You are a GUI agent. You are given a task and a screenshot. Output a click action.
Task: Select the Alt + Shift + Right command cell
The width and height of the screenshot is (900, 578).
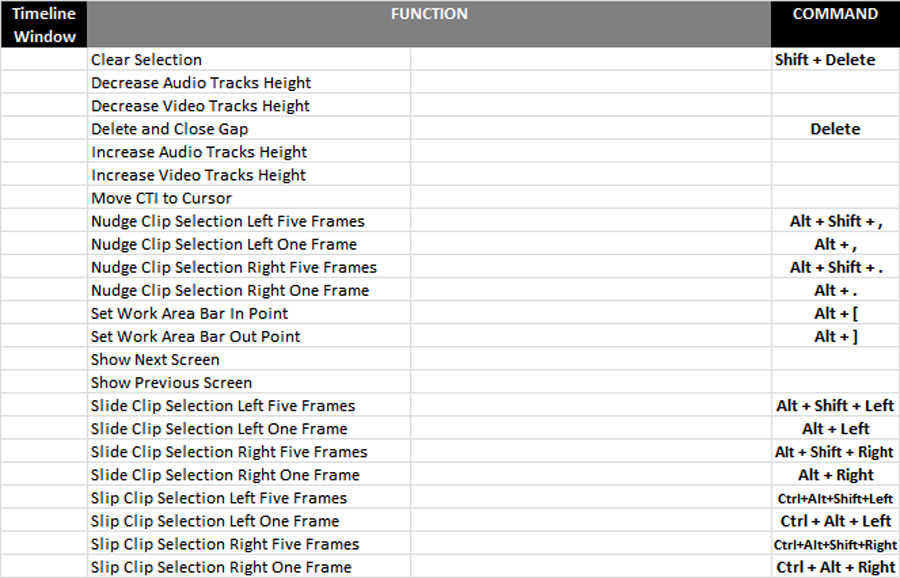click(835, 452)
